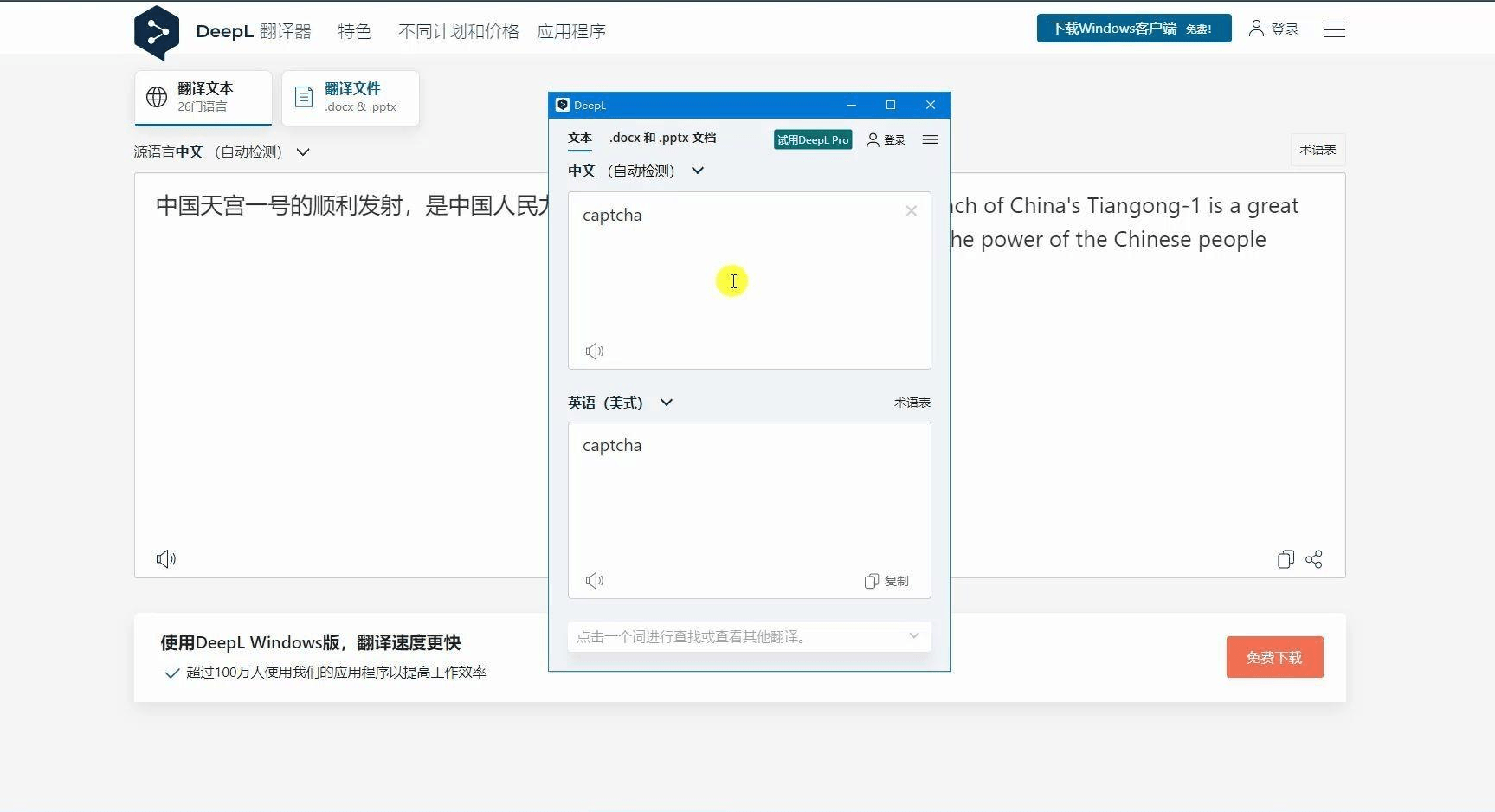The image size is (1495, 812).
Task: Click the English translation text on website
Action: click(x=1124, y=222)
